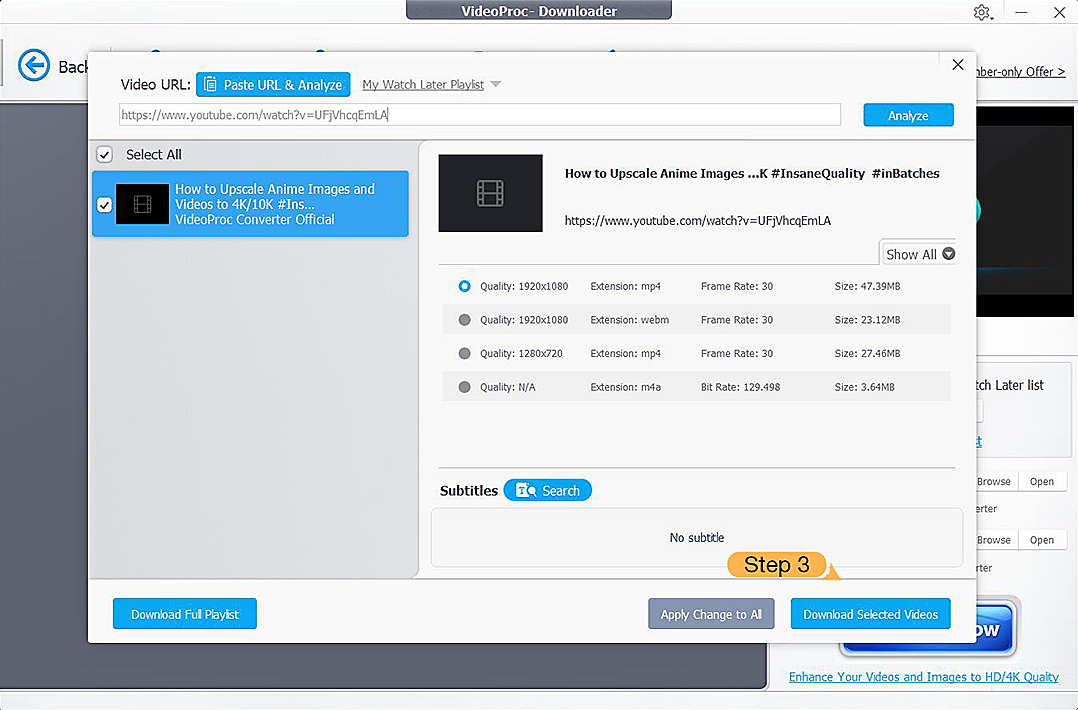
Task: Click Extension: webm text
Action: [629, 320]
